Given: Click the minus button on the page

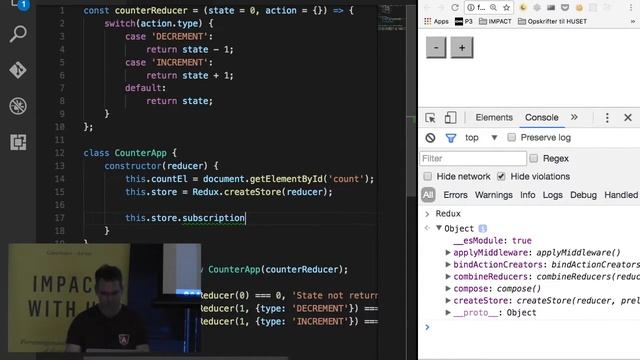Looking at the screenshot, I should coord(436,47).
